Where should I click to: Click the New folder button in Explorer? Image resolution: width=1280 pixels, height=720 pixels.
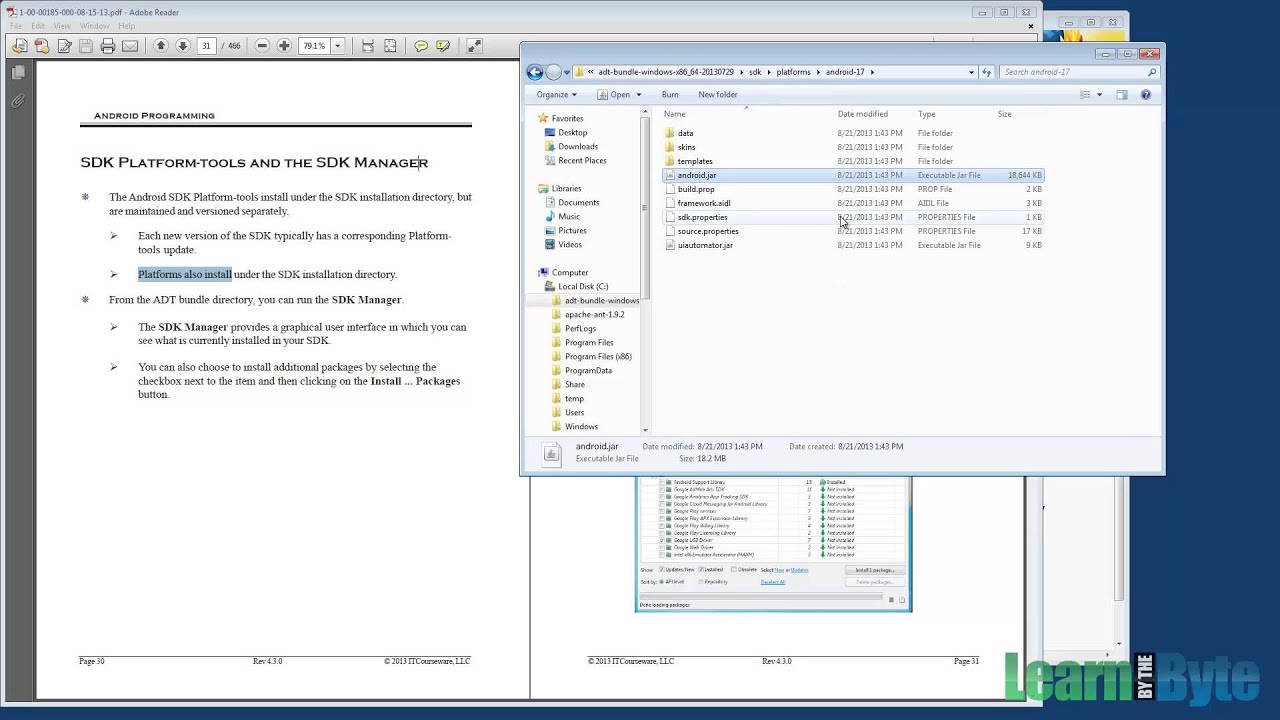pyautogui.click(x=718, y=95)
